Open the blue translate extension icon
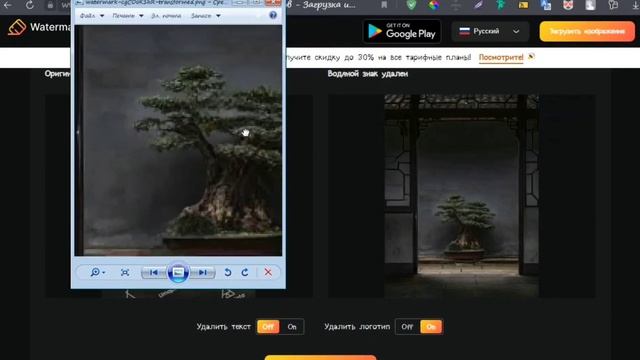Viewport: 640px width, 360px height. coord(546,5)
